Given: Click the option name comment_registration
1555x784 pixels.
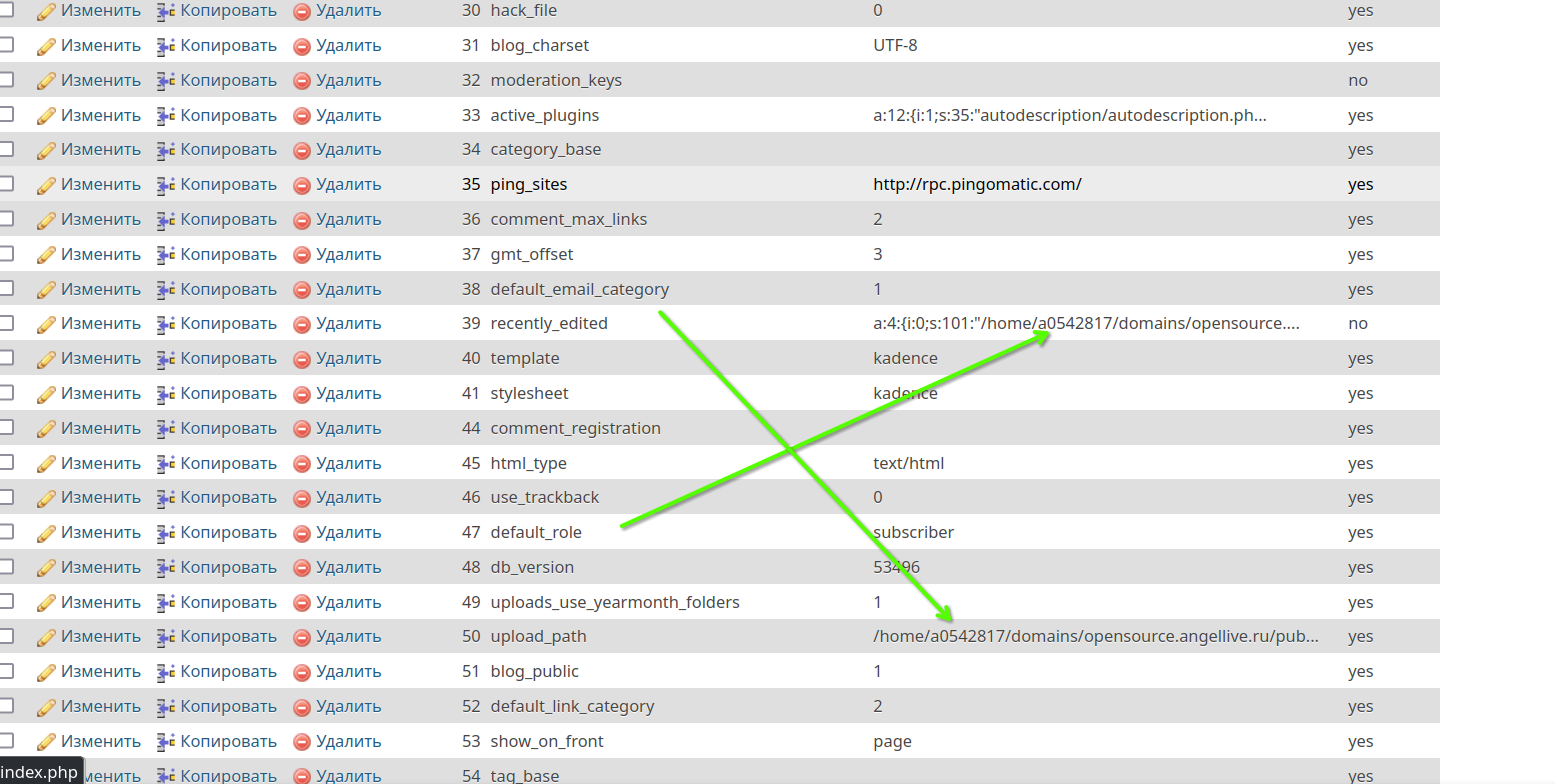Looking at the screenshot, I should tap(575, 429).
